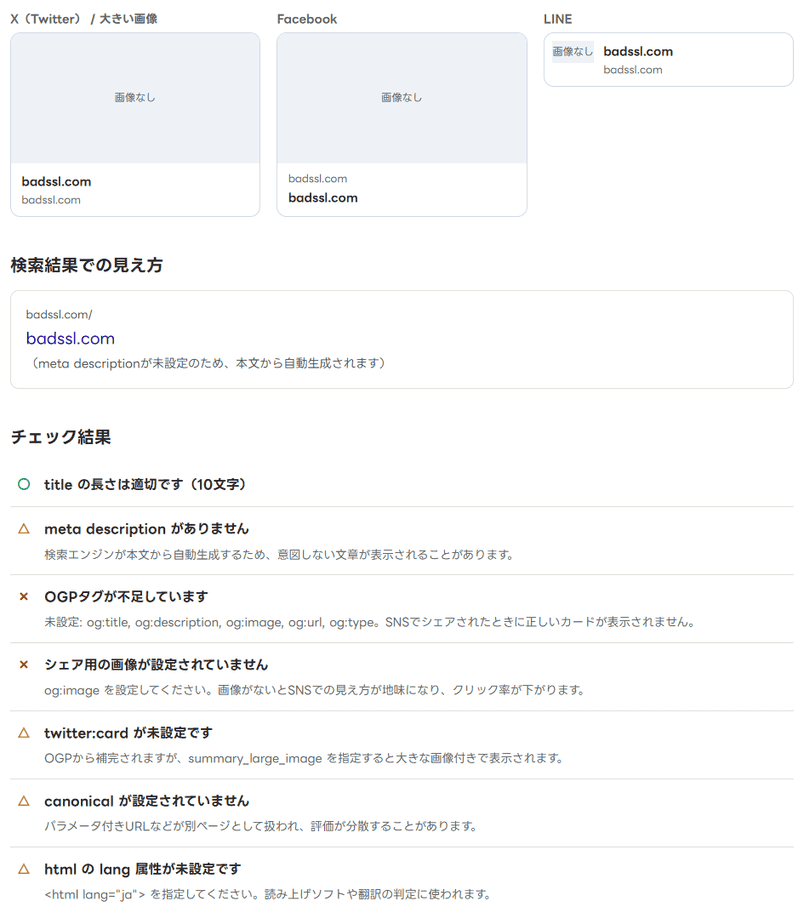Click title の長さは適切です（10文字）text
The width and height of the screenshot is (804, 924).
(145, 484)
